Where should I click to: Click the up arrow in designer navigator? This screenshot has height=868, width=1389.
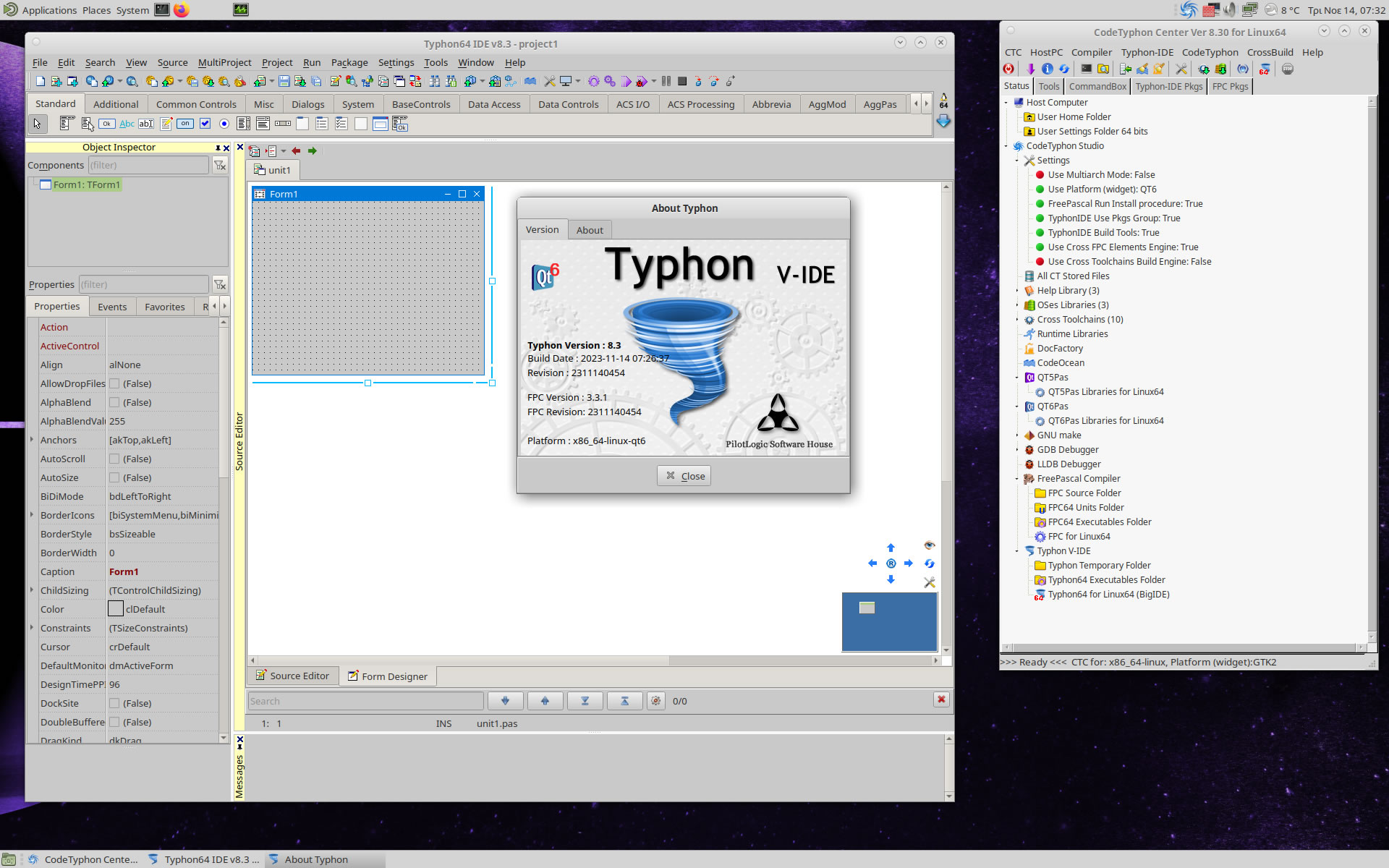coord(891,548)
